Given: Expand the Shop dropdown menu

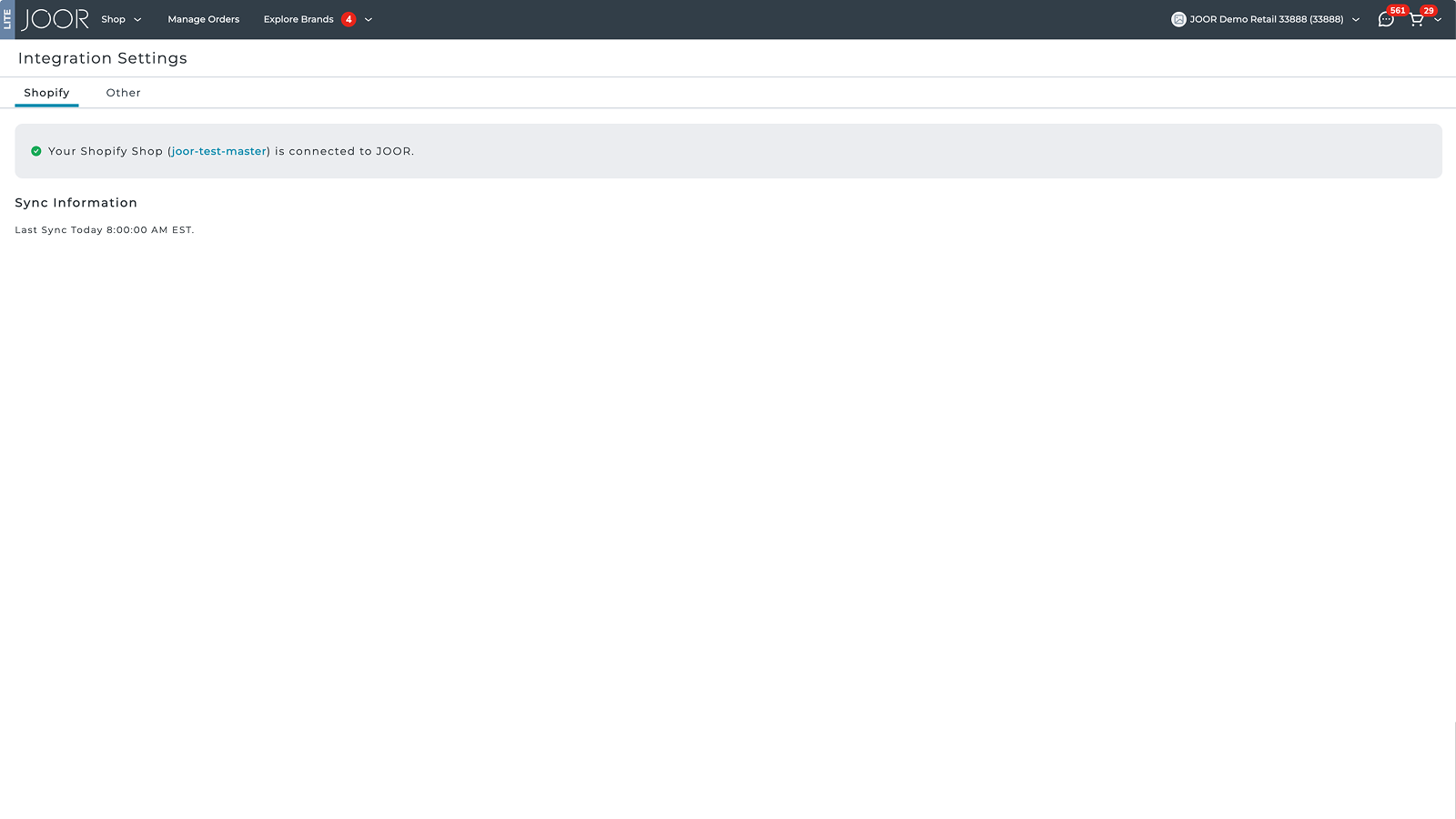Looking at the screenshot, I should click(121, 19).
